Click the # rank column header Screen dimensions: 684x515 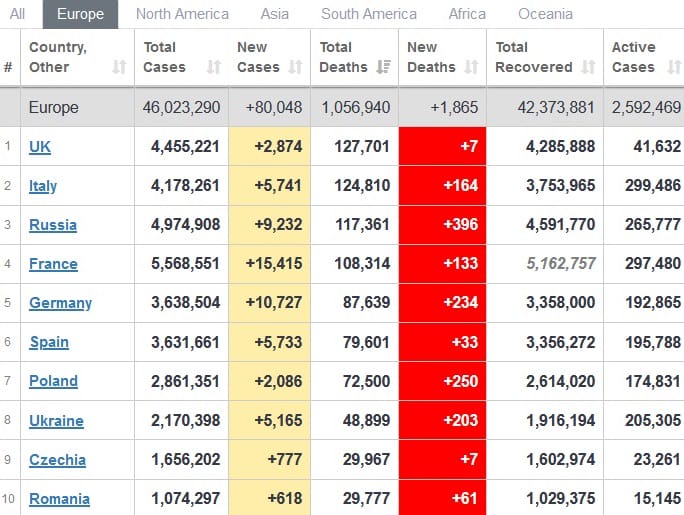[x=9, y=67]
